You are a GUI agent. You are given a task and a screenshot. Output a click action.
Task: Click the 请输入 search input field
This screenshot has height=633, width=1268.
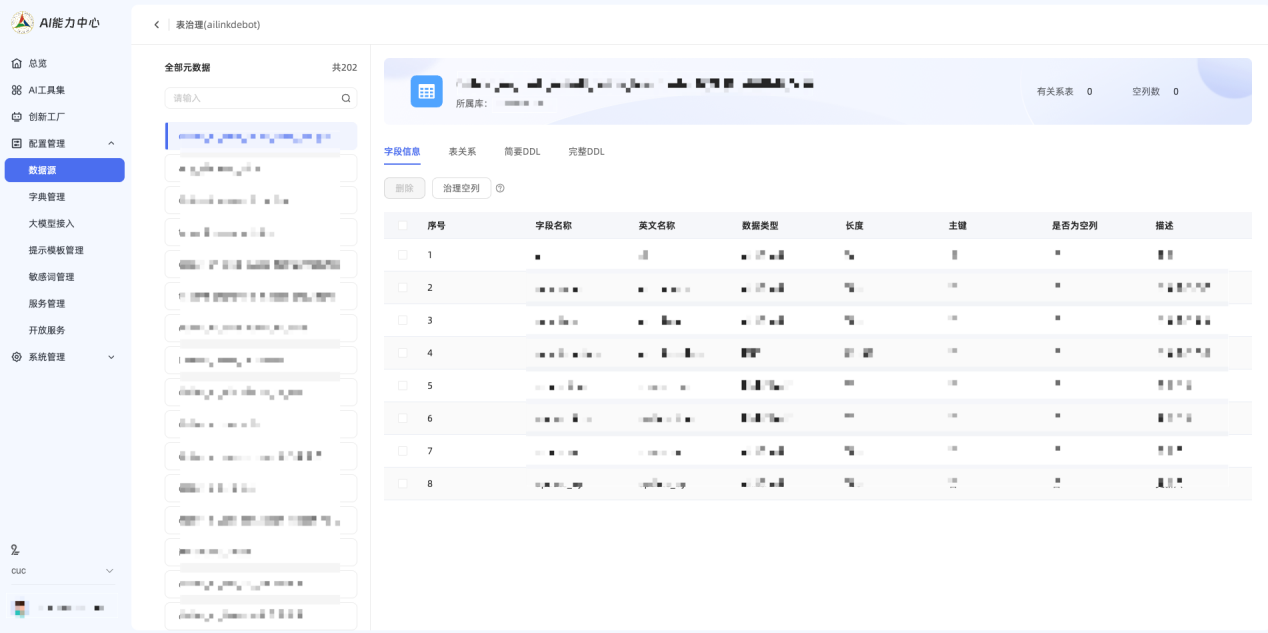tap(254, 98)
